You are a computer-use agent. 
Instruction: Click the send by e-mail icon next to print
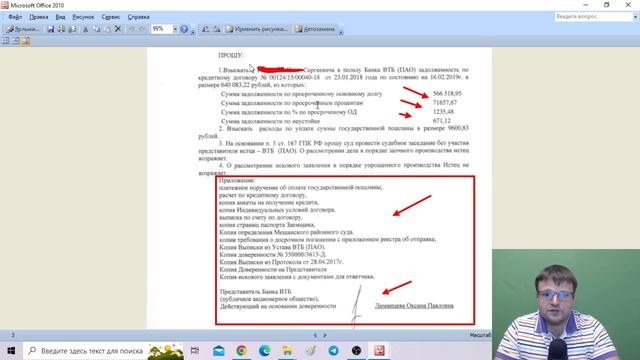(72, 29)
